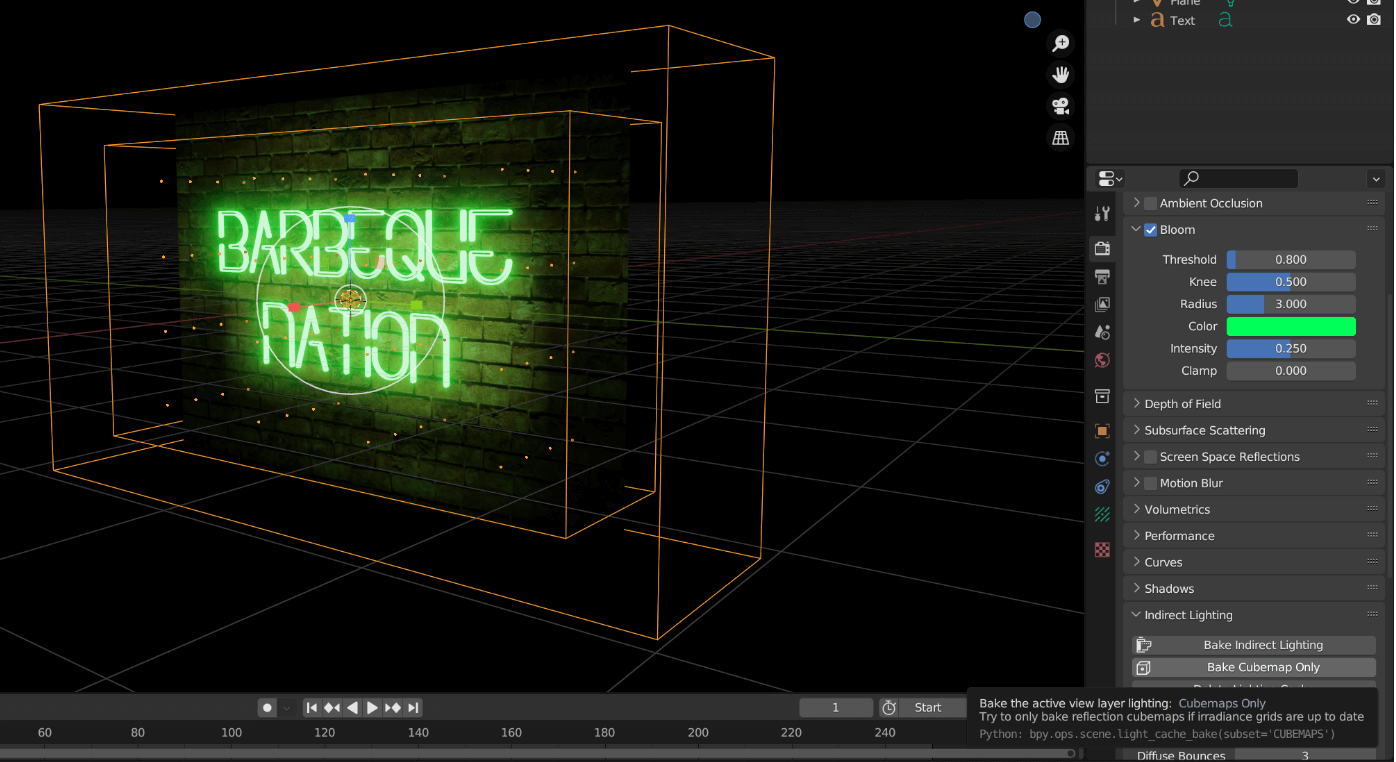This screenshot has height=762, width=1396.
Task: Click the Bake Indirect Lighting icon
Action: coord(1144,645)
